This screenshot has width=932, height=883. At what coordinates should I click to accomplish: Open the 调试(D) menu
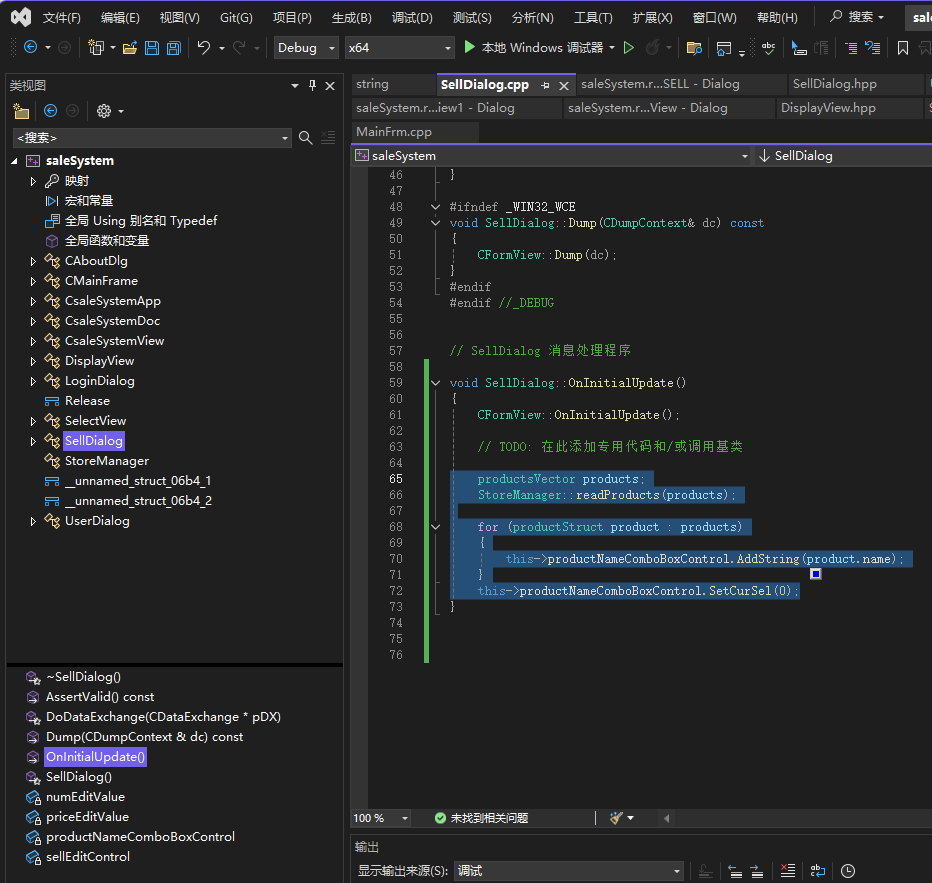pyautogui.click(x=412, y=18)
